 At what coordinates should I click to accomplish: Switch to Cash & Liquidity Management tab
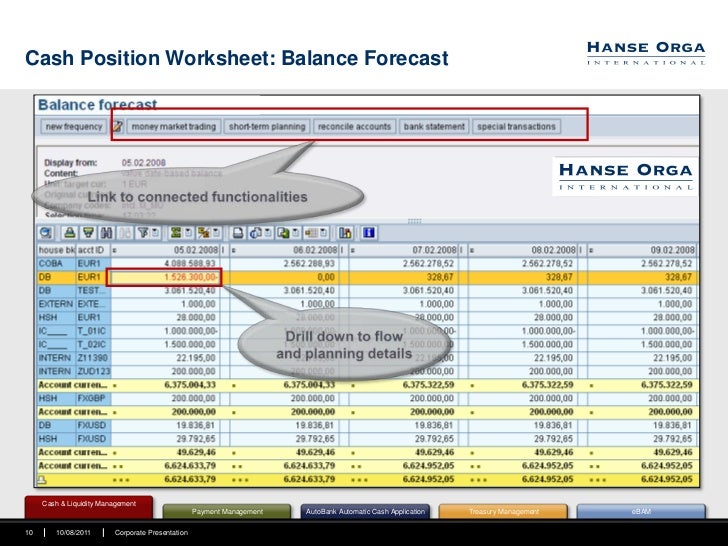coord(89,507)
